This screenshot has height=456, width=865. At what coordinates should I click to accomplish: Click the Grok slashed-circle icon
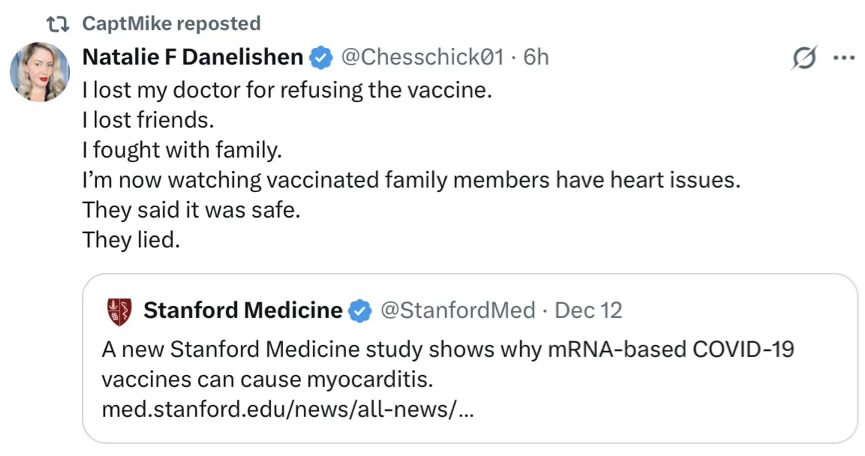(x=803, y=60)
